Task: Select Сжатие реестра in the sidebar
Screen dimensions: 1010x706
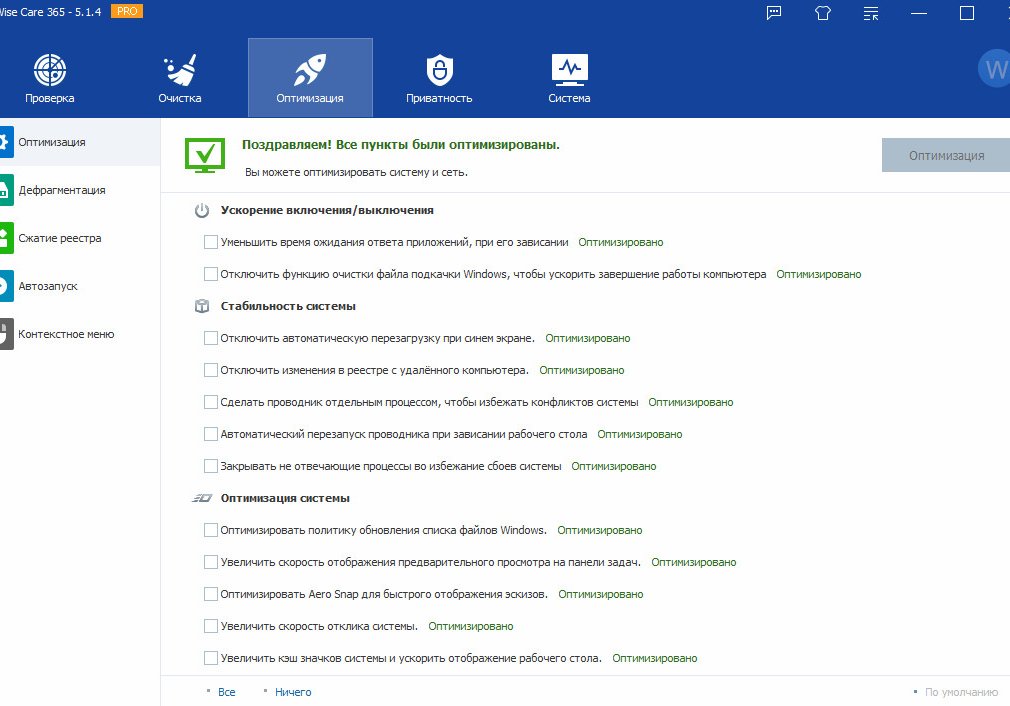Action: tap(80, 238)
